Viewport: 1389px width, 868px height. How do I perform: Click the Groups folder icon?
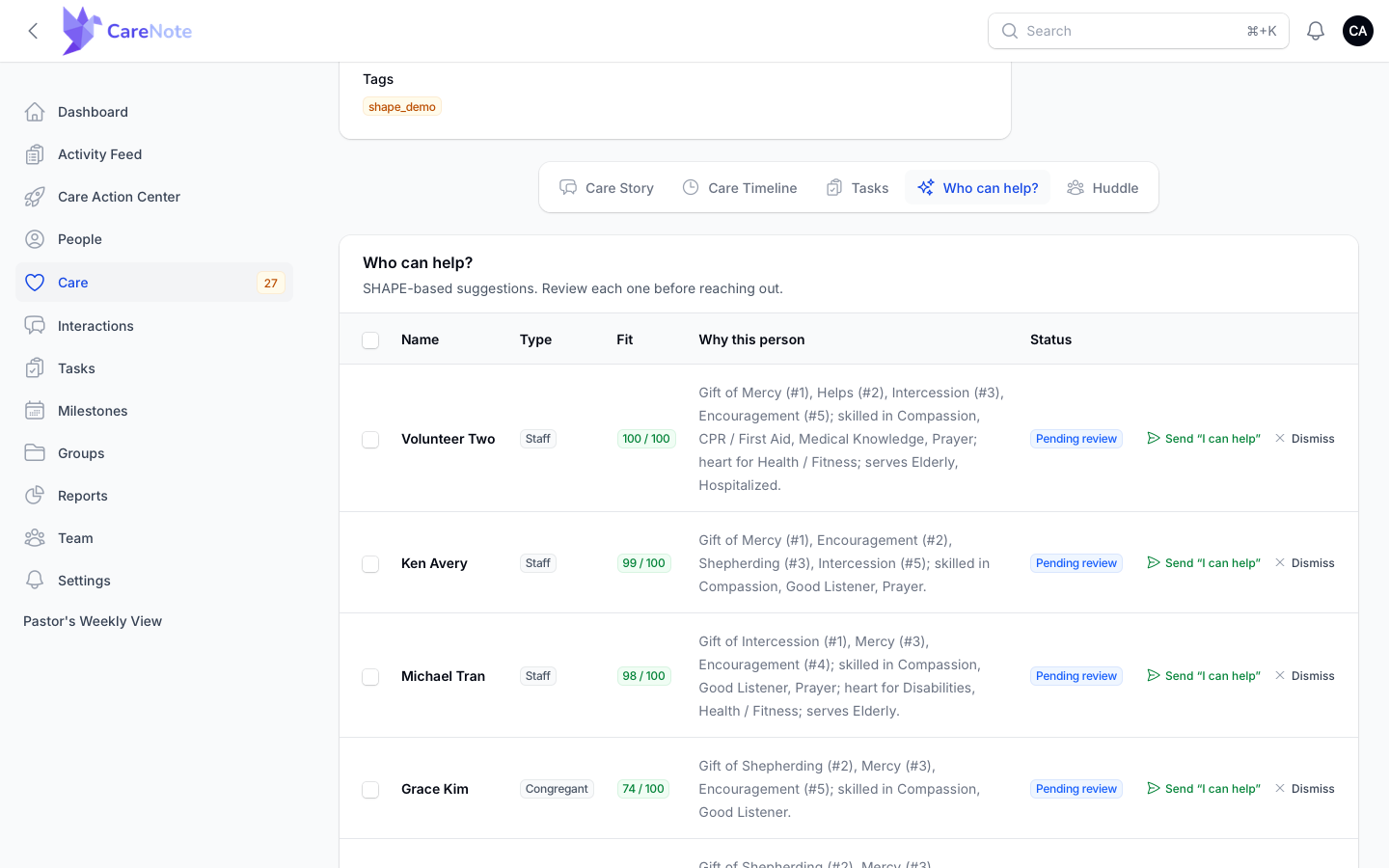point(35,453)
